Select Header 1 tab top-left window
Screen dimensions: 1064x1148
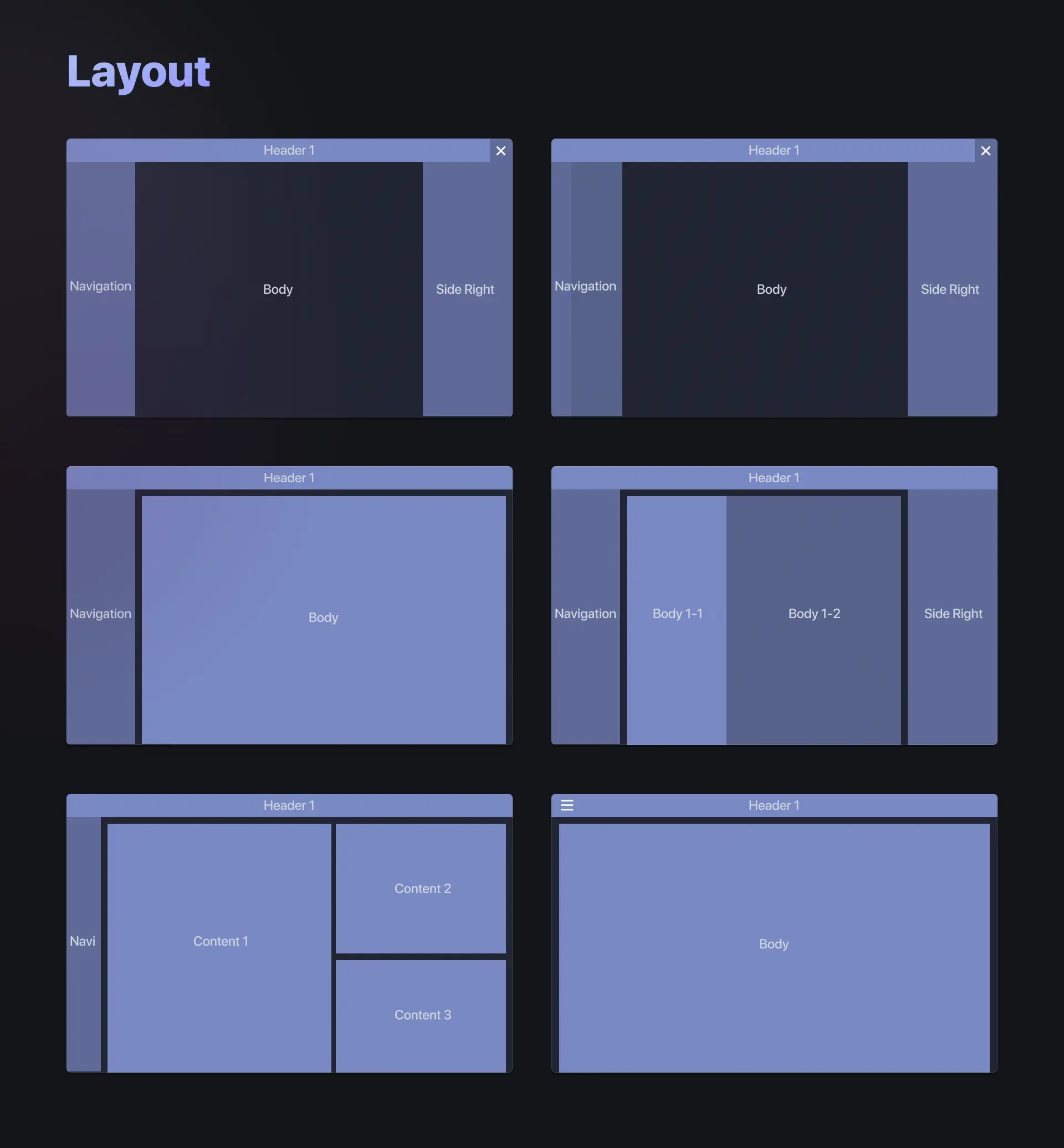click(x=289, y=150)
